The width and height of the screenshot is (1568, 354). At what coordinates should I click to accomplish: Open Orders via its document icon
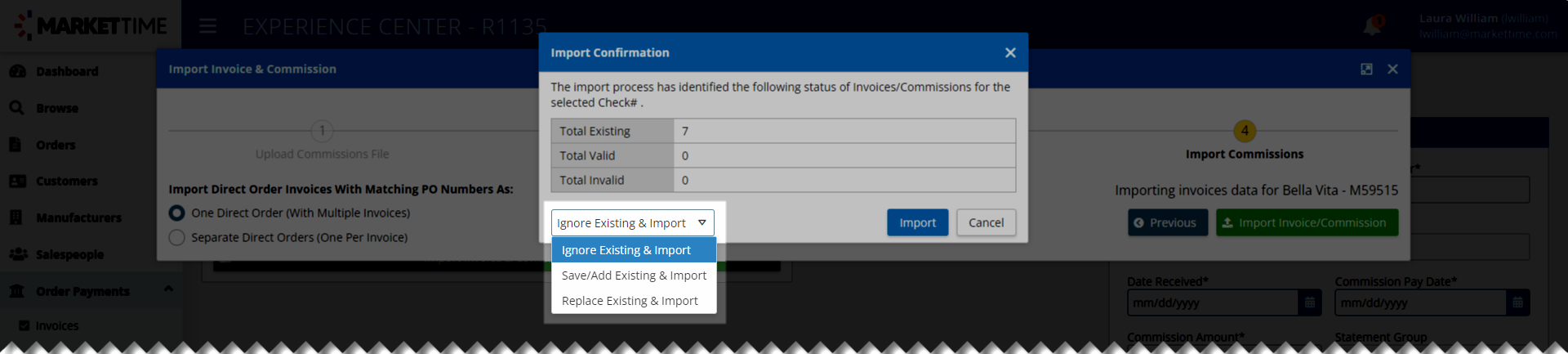click(16, 145)
